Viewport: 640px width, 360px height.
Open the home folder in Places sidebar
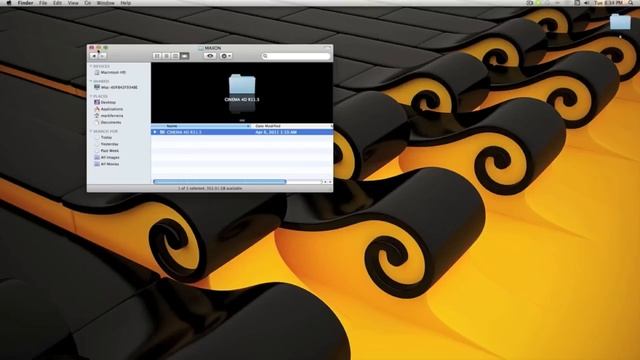(109, 116)
